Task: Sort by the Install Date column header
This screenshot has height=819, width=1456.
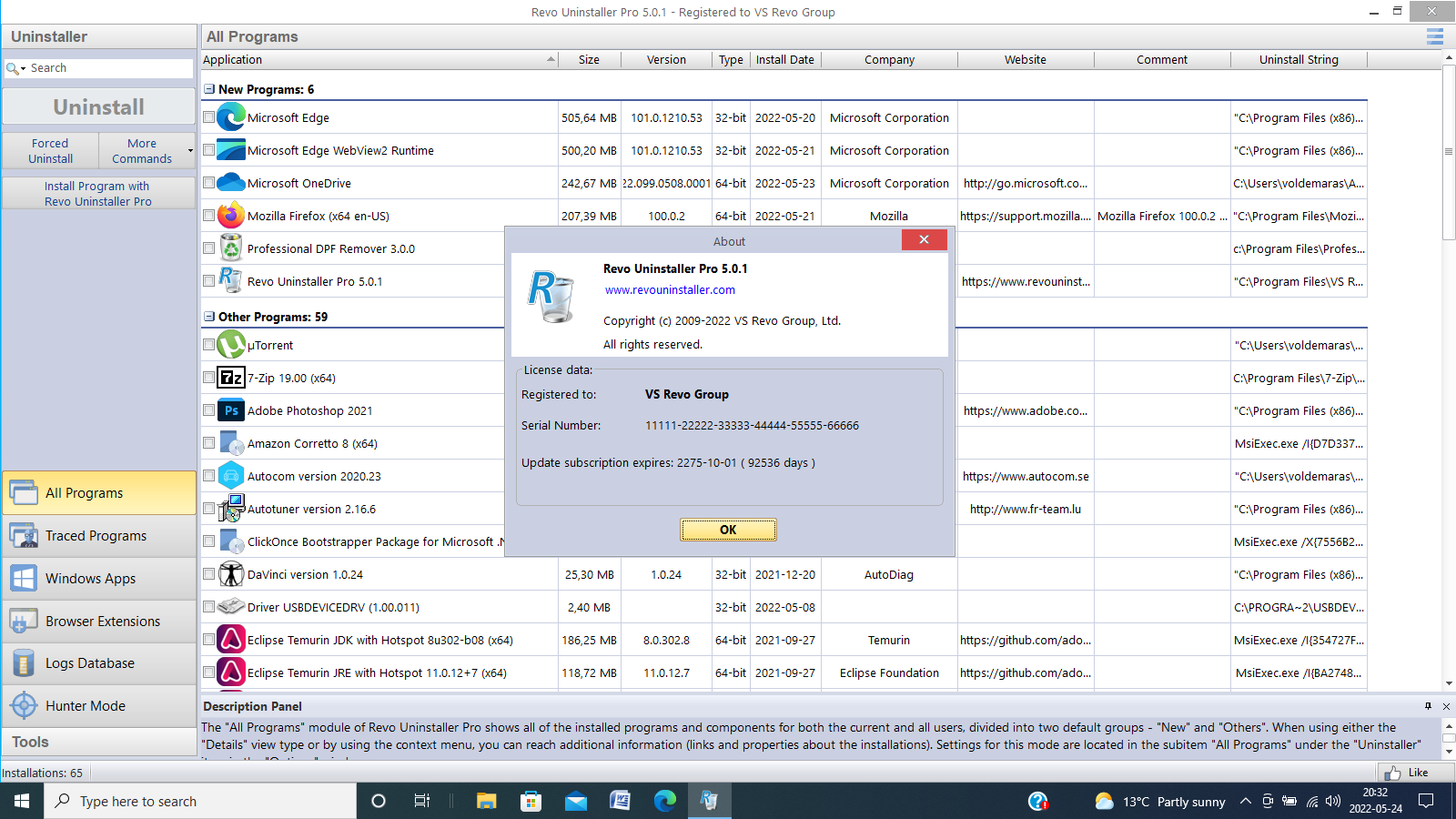Action: point(785,60)
